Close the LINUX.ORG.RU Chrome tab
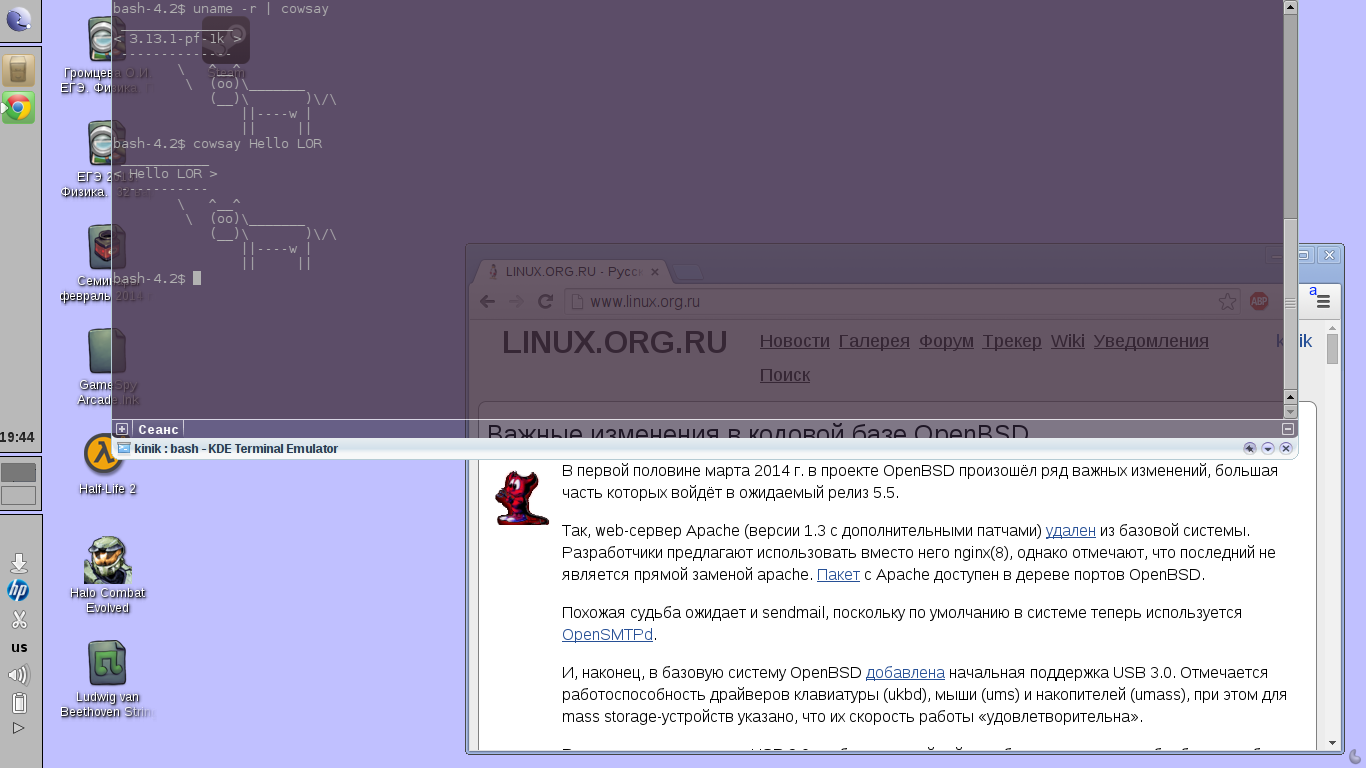 (x=655, y=272)
